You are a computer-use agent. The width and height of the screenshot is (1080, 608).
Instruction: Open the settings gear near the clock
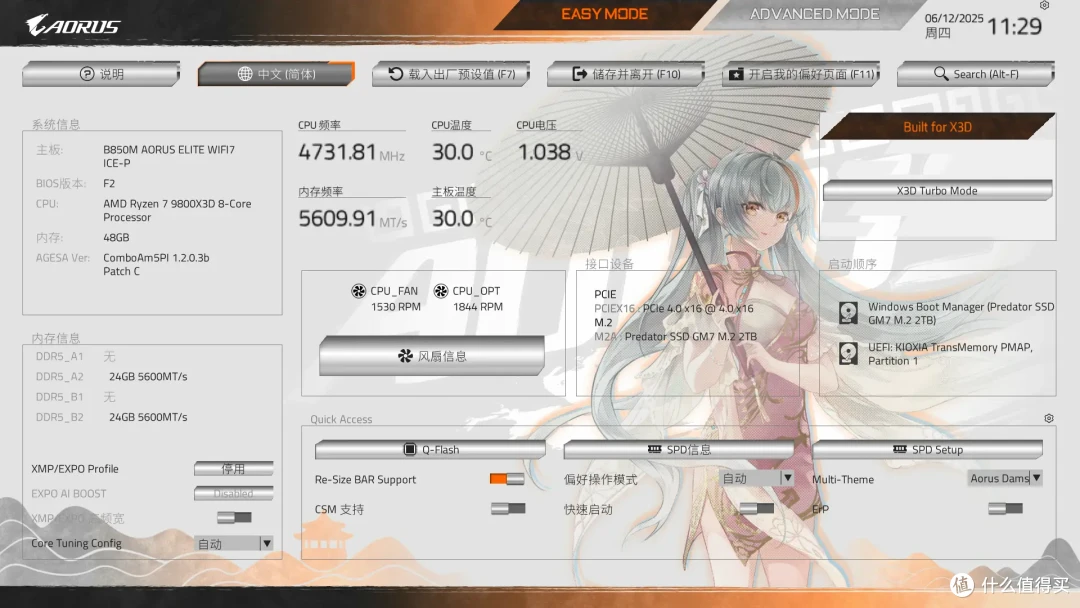(1044, 6)
